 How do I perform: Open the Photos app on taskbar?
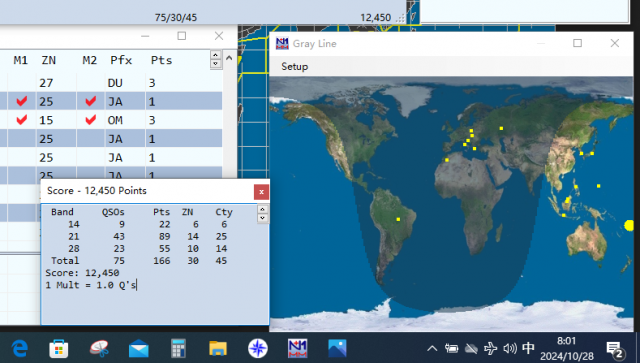coord(337,348)
